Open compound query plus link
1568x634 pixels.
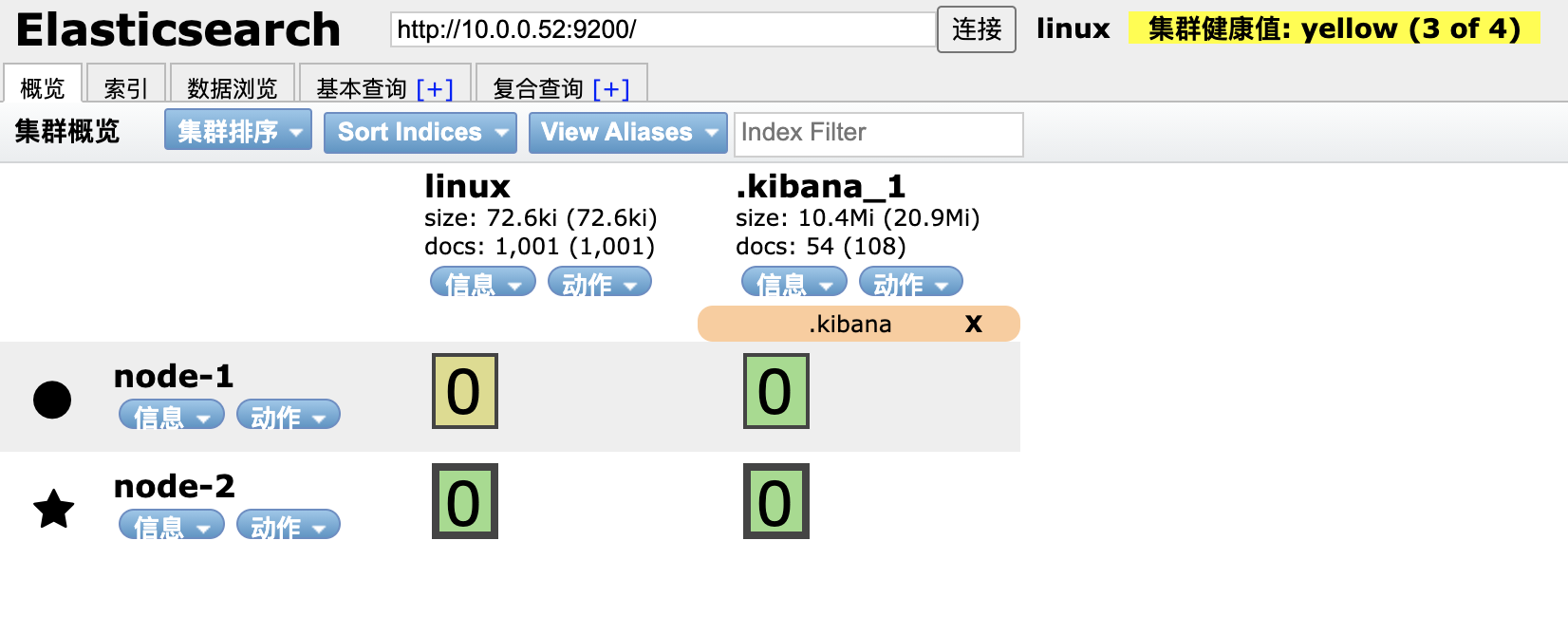point(610,88)
